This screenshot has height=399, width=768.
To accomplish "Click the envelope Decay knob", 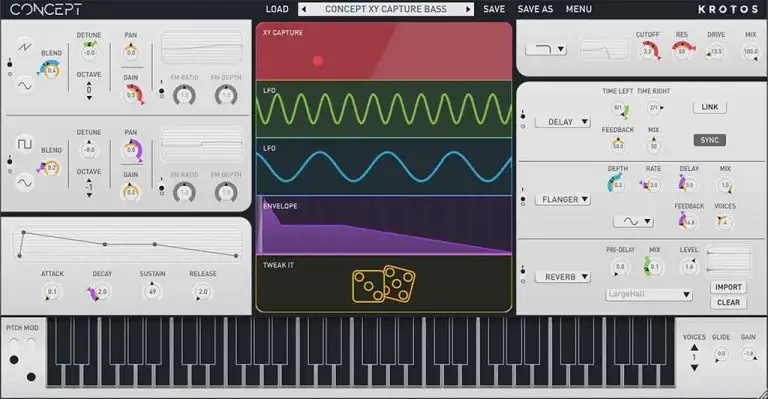I will point(101,292).
